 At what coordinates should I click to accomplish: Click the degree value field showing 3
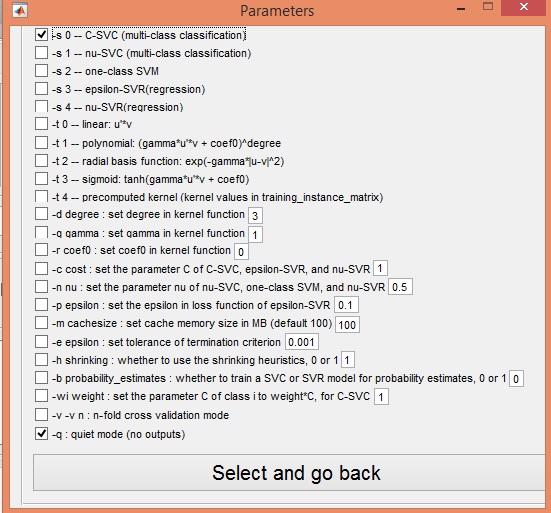(255, 215)
